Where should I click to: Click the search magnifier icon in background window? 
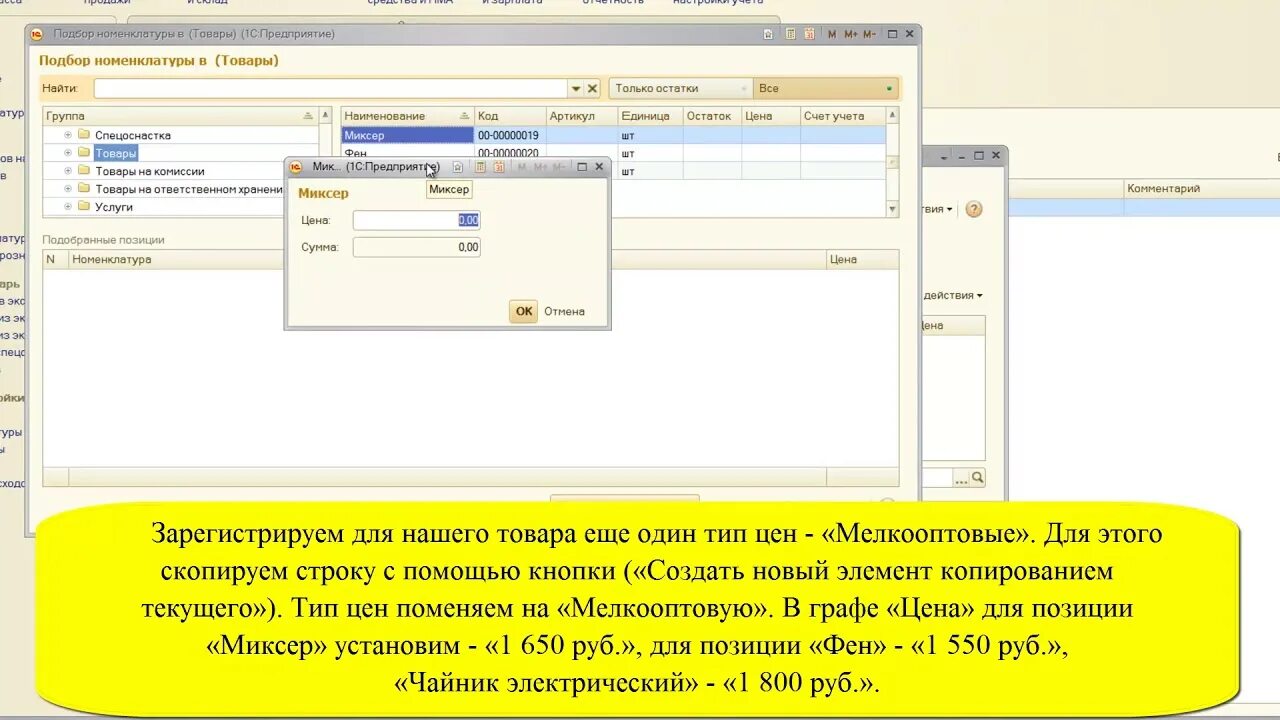coord(977,478)
